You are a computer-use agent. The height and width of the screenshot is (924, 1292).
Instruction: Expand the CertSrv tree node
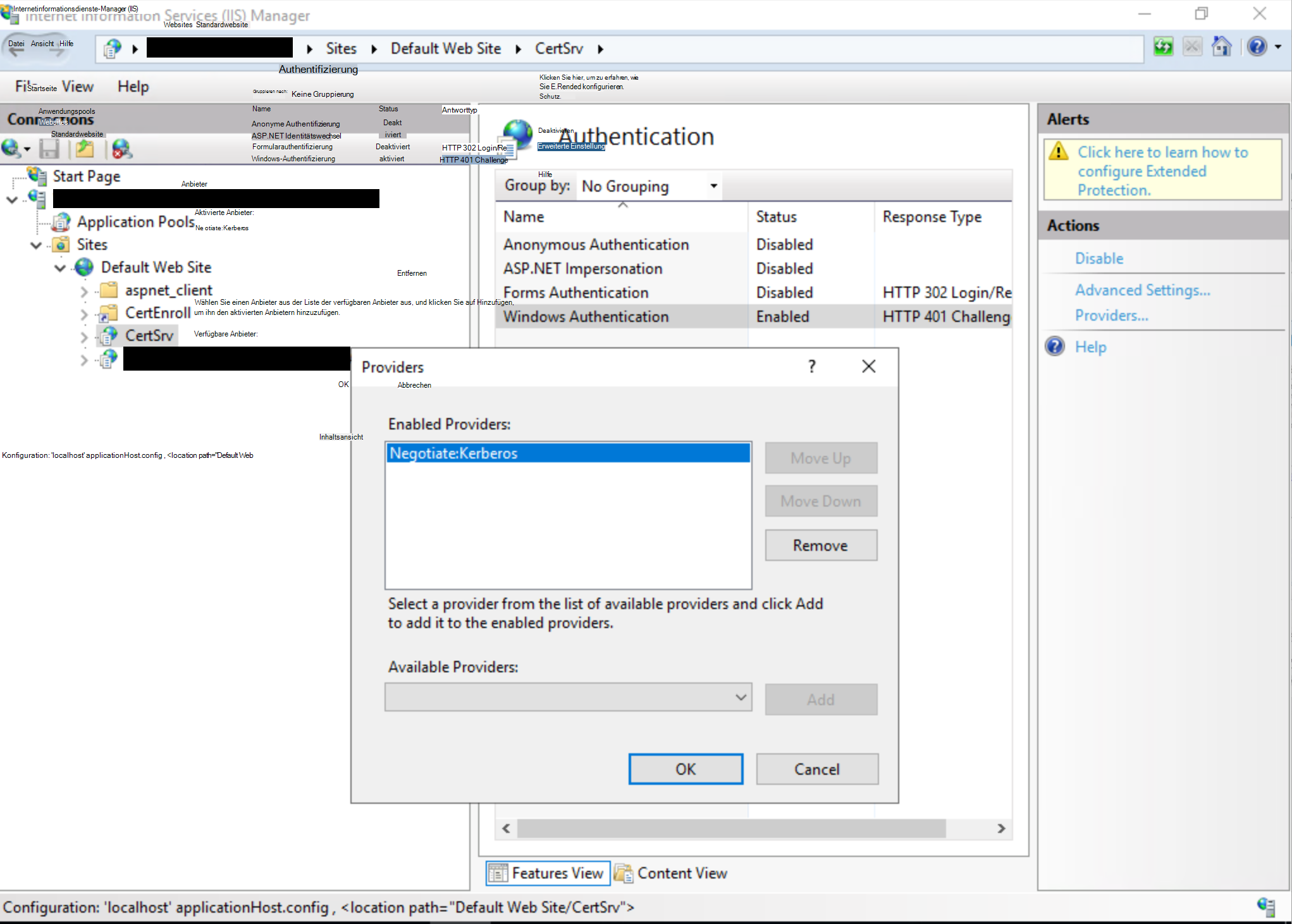click(84, 337)
